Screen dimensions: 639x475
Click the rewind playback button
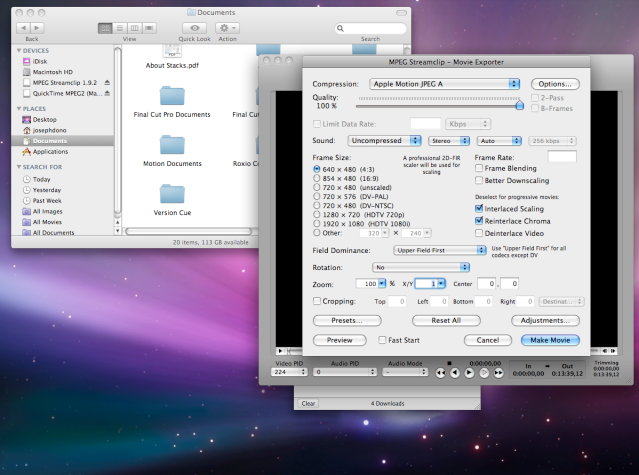click(x=441, y=373)
